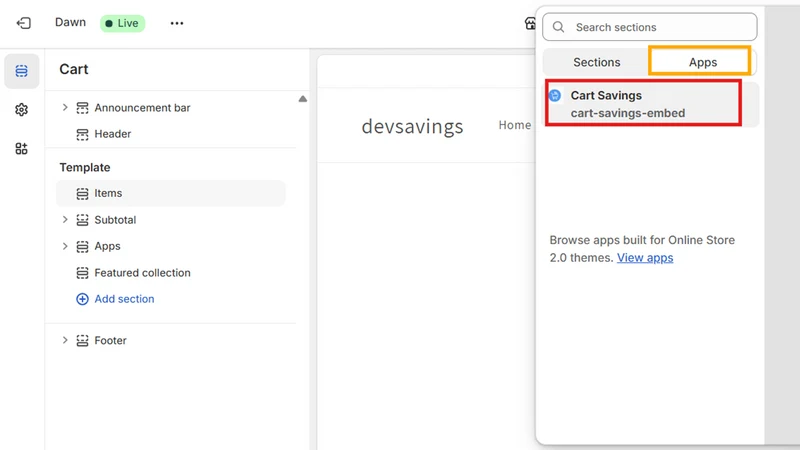
Task: Click the Cart page heading
Action: [x=74, y=69]
